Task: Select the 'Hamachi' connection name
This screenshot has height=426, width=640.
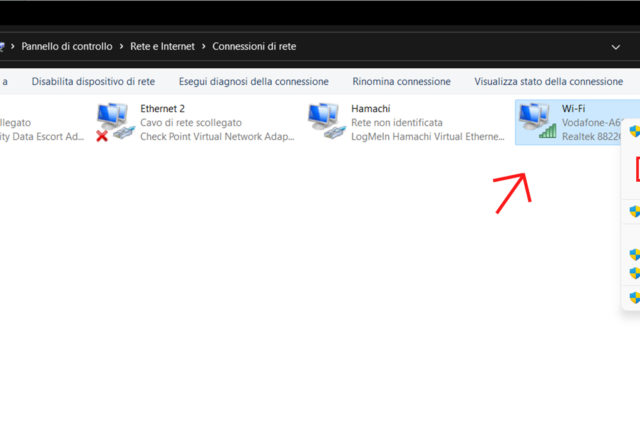Action: coord(371,109)
